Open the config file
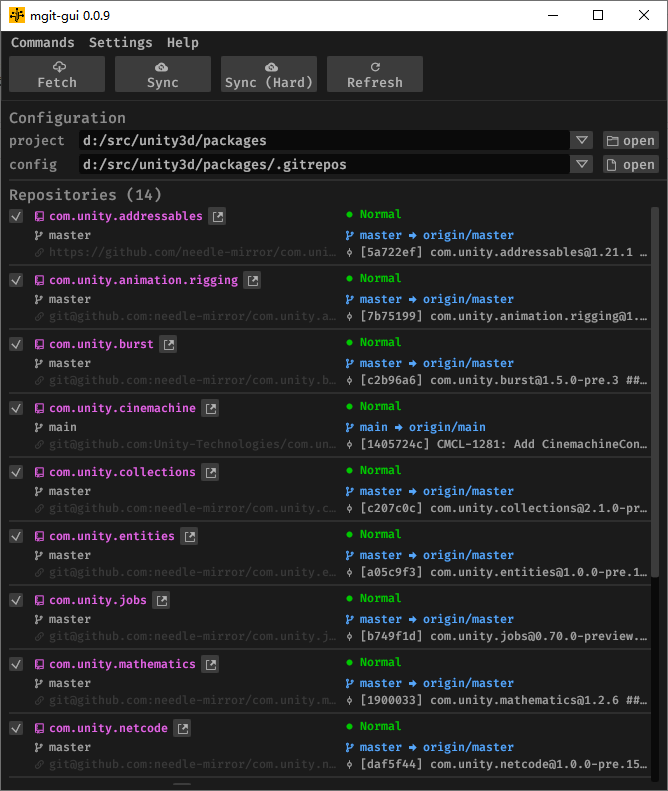The height and width of the screenshot is (791, 668). click(631, 164)
